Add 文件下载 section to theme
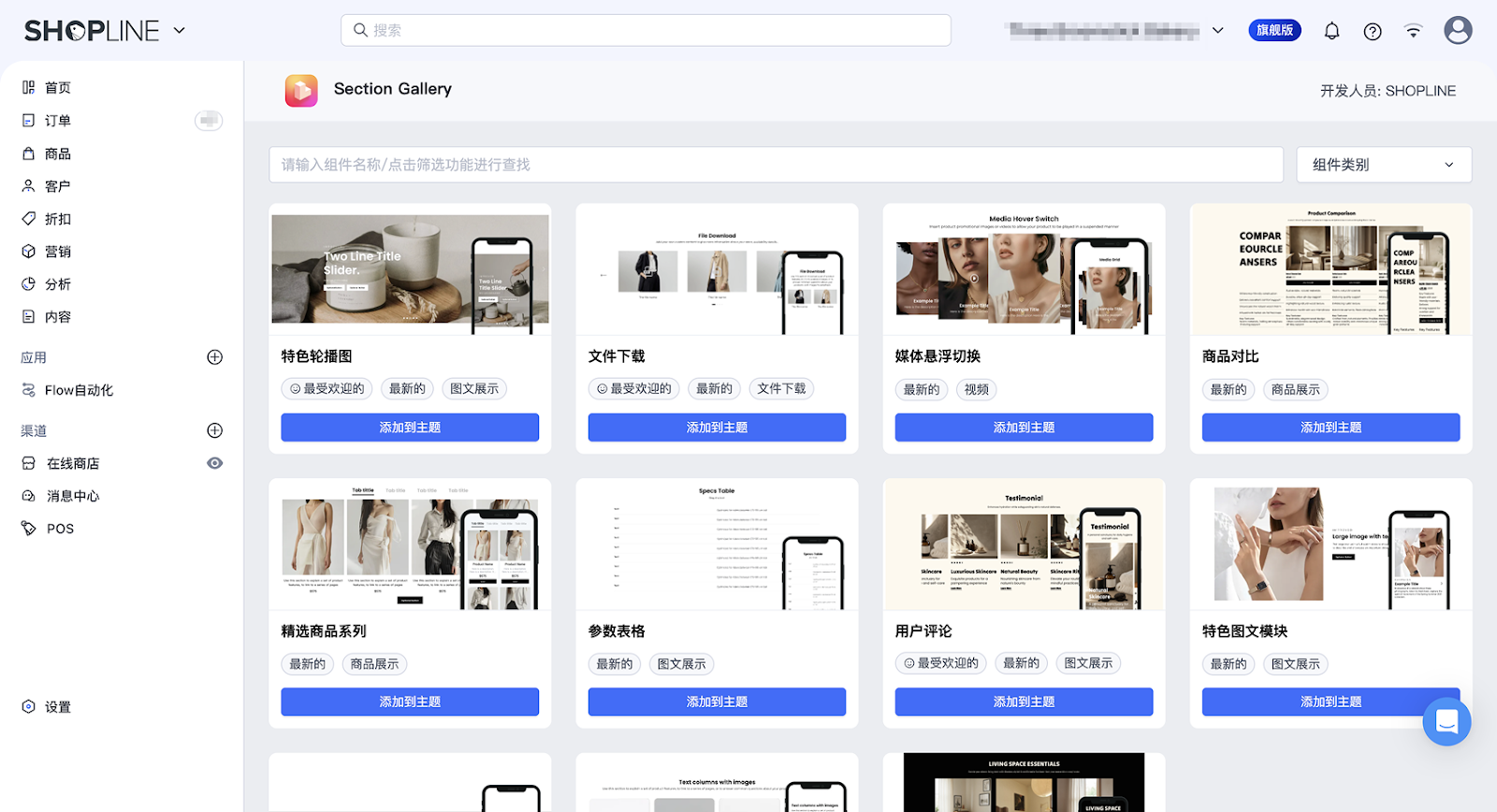 pos(717,428)
